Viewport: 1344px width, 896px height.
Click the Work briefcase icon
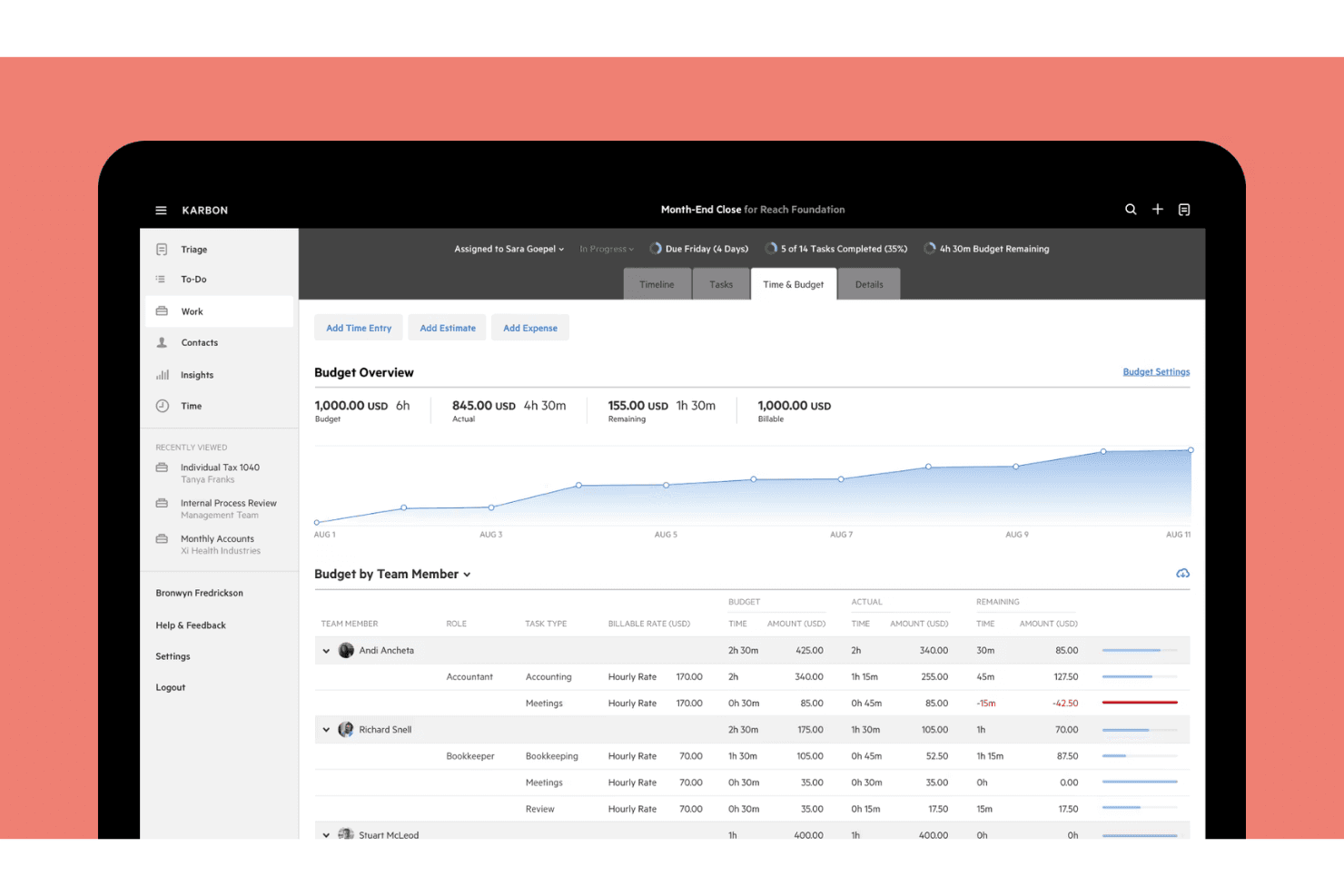coord(162,311)
